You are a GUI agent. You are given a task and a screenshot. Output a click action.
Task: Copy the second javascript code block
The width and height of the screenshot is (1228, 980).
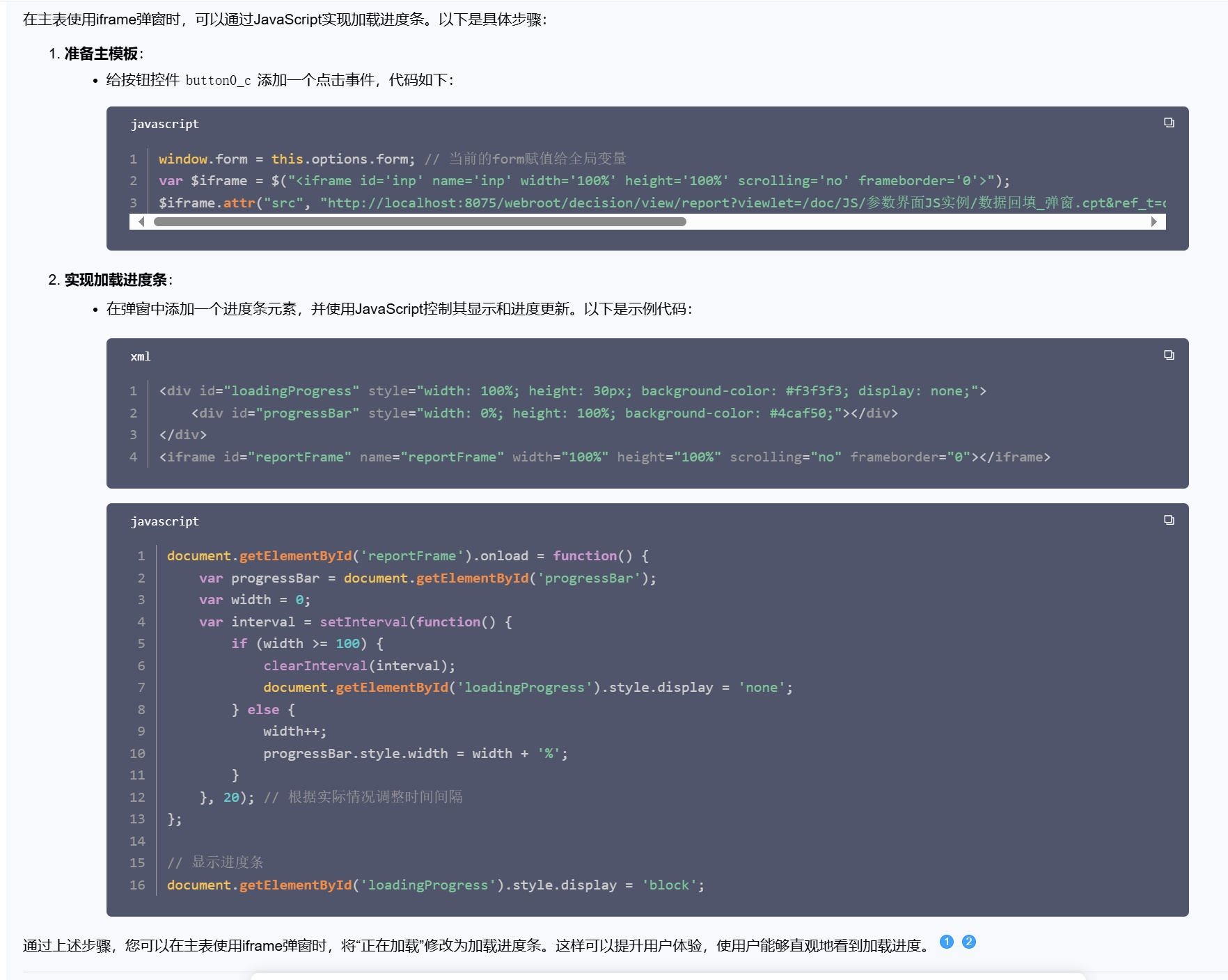(x=1169, y=520)
